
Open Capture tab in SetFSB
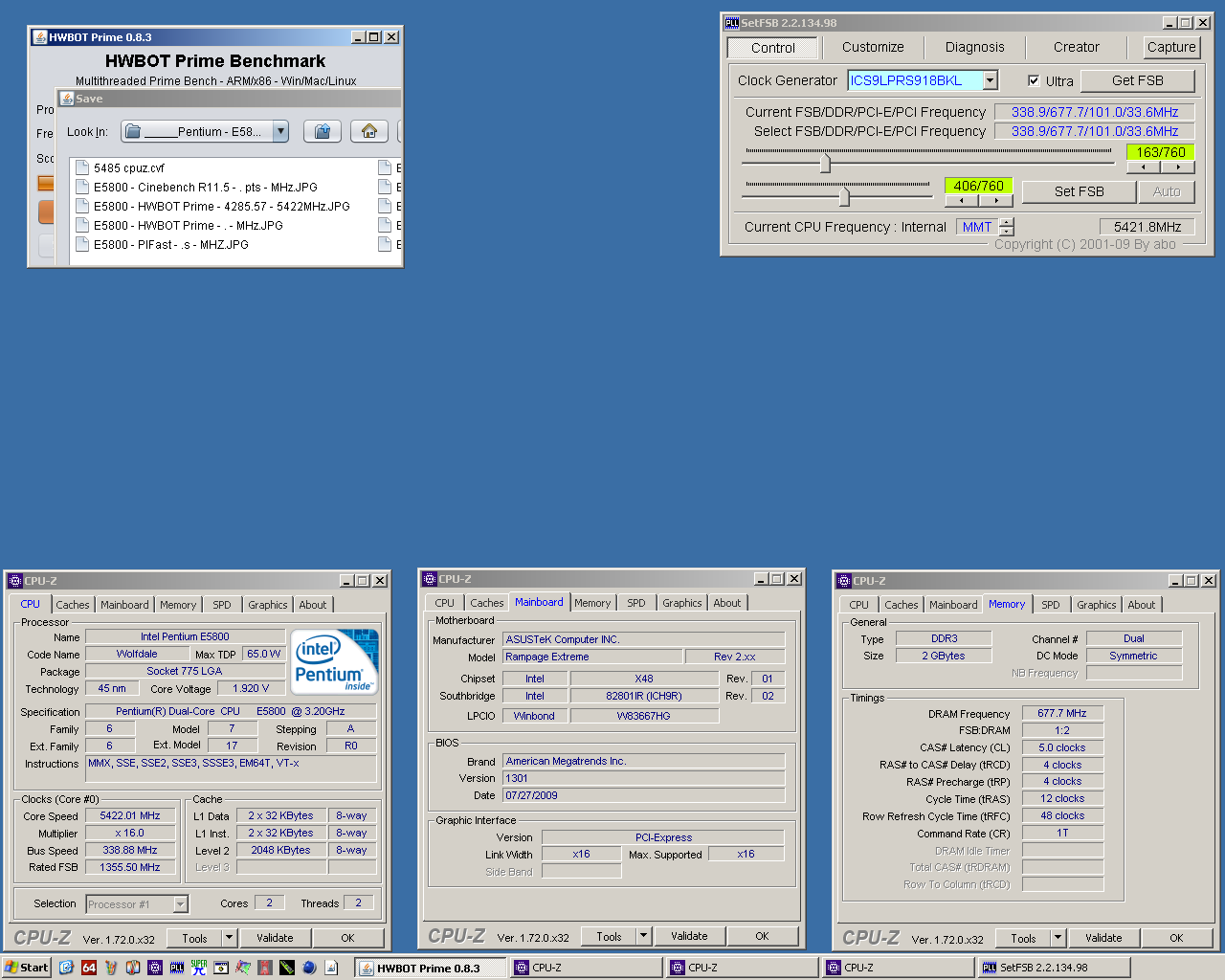click(1171, 47)
